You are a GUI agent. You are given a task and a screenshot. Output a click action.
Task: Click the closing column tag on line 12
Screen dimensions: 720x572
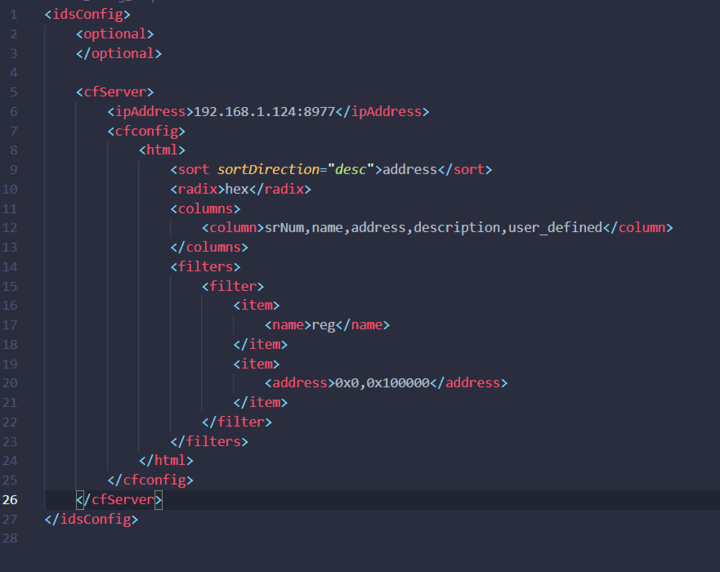638,228
